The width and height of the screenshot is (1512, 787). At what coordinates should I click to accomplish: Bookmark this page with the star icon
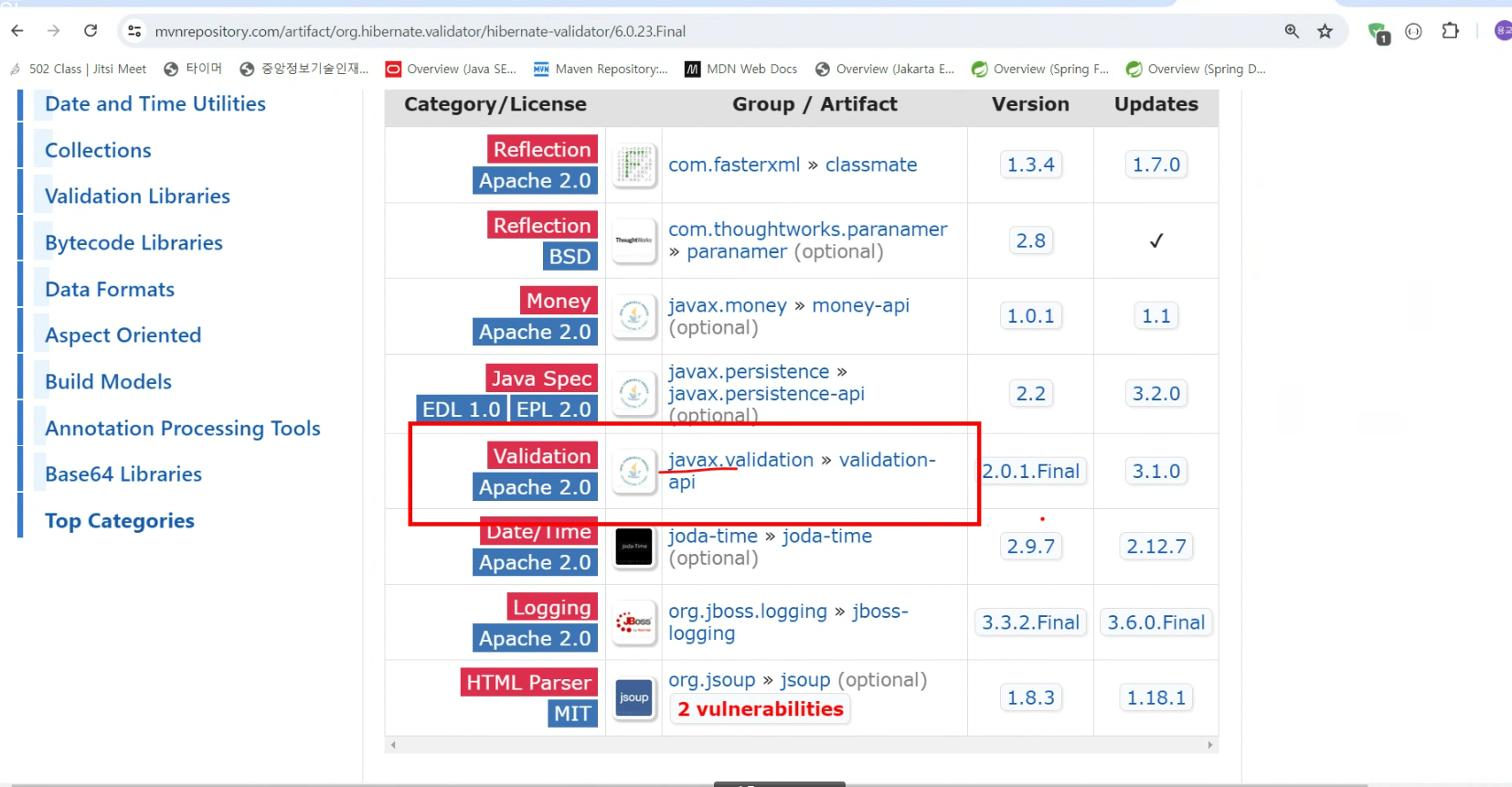(x=1325, y=31)
